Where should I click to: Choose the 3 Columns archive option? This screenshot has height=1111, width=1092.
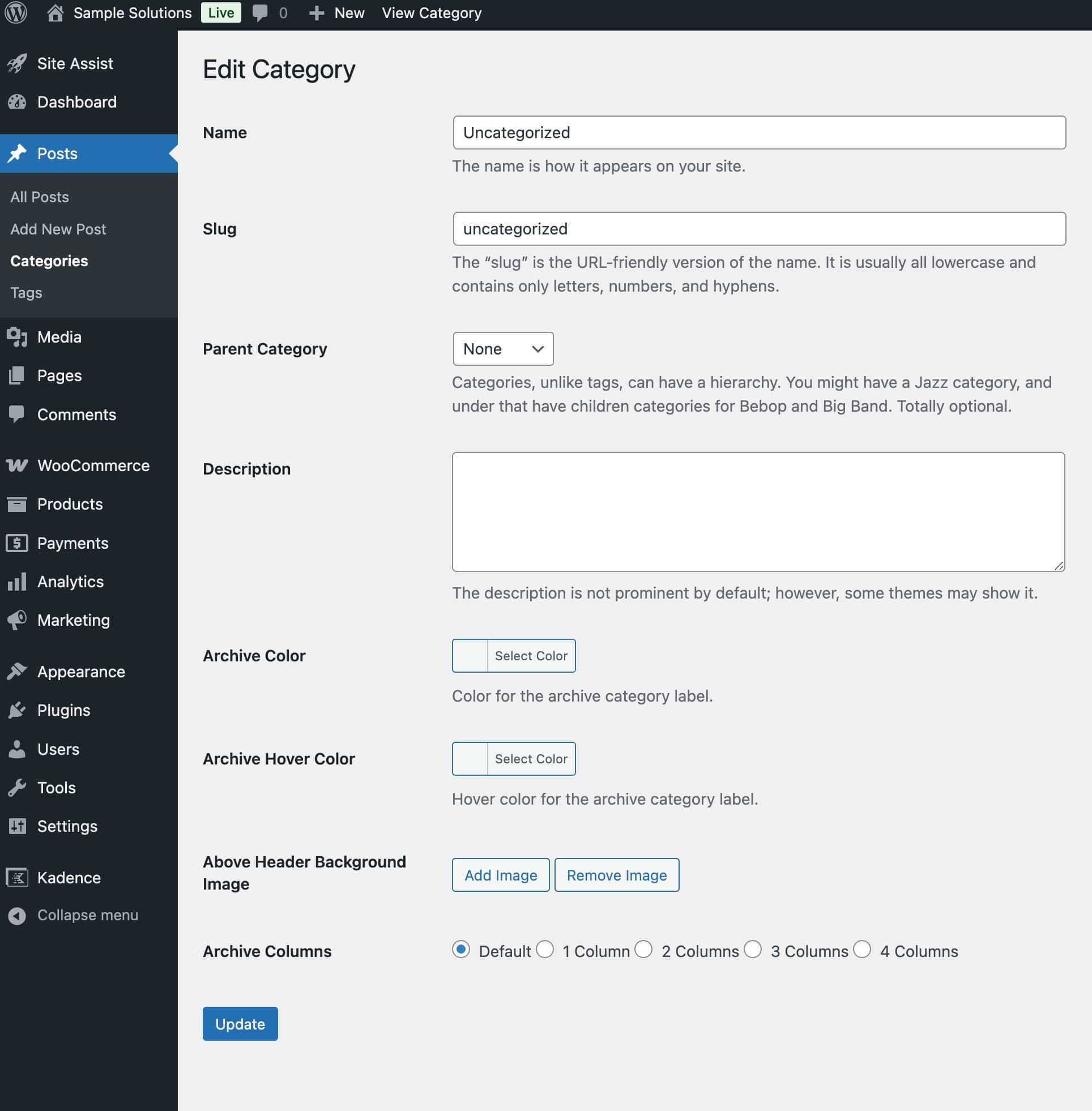pyautogui.click(x=753, y=950)
